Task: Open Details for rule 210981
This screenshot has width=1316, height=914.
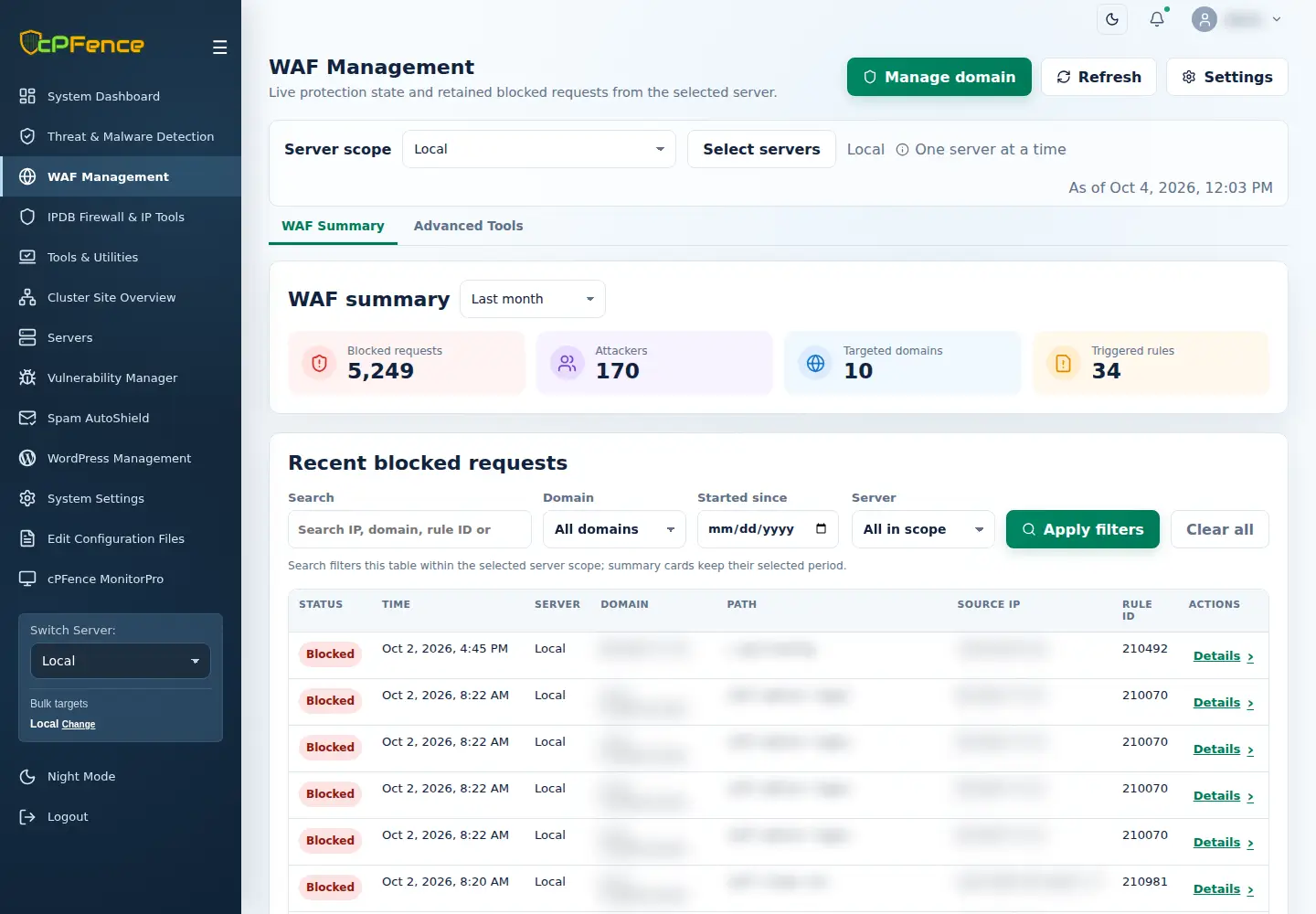Action: click(1224, 889)
